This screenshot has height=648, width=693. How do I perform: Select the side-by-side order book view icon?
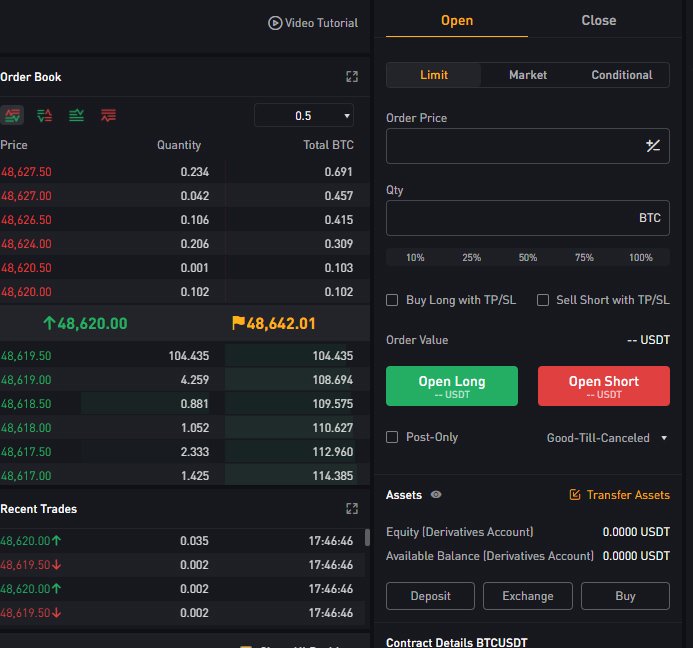click(x=44, y=115)
